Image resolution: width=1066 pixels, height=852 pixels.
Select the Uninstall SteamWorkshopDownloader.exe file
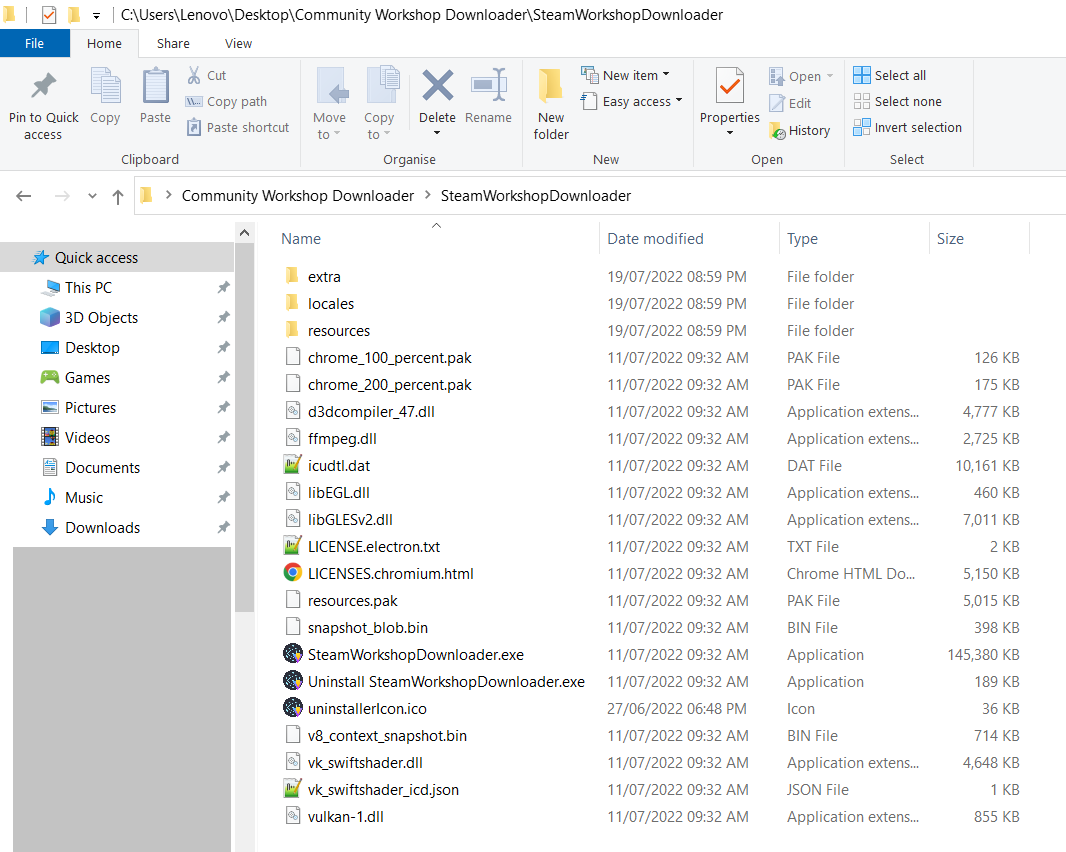446,681
